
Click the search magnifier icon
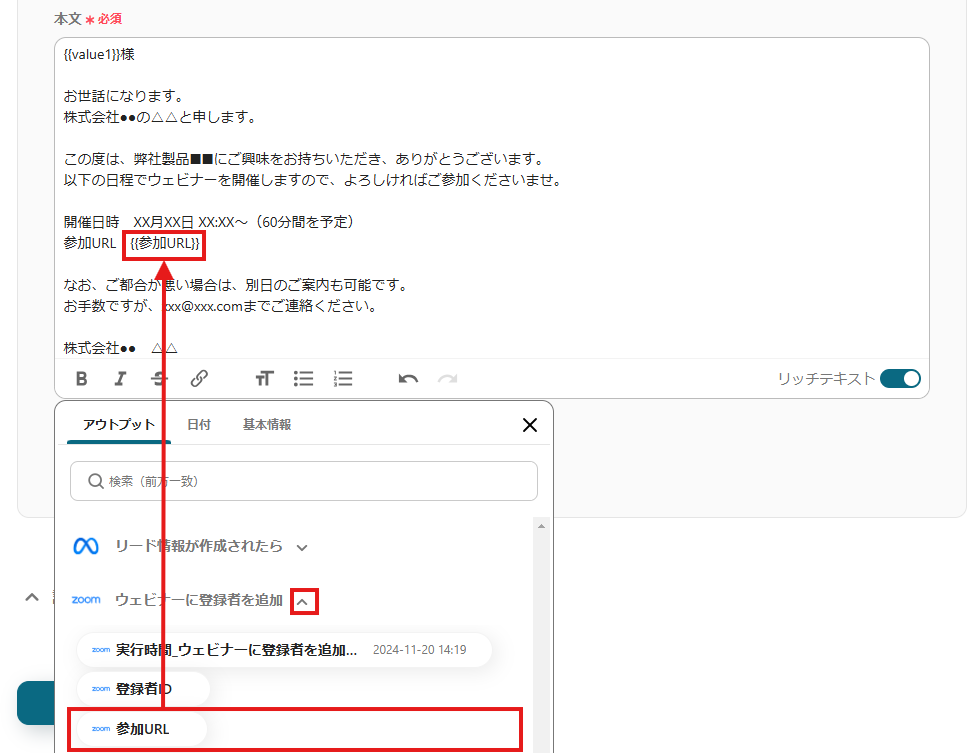[x=96, y=481]
